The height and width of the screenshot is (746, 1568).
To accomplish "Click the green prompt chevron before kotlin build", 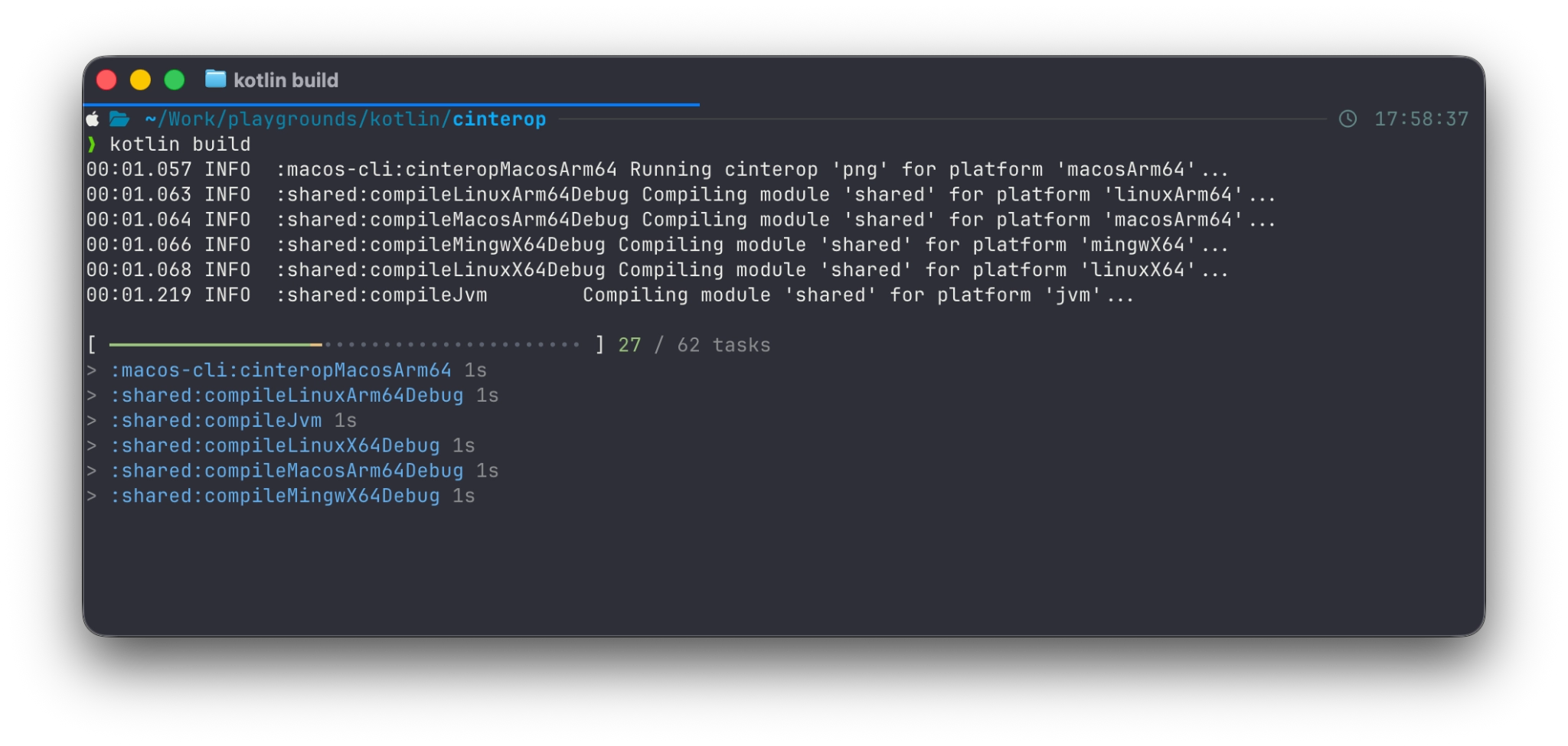I will pos(92,144).
